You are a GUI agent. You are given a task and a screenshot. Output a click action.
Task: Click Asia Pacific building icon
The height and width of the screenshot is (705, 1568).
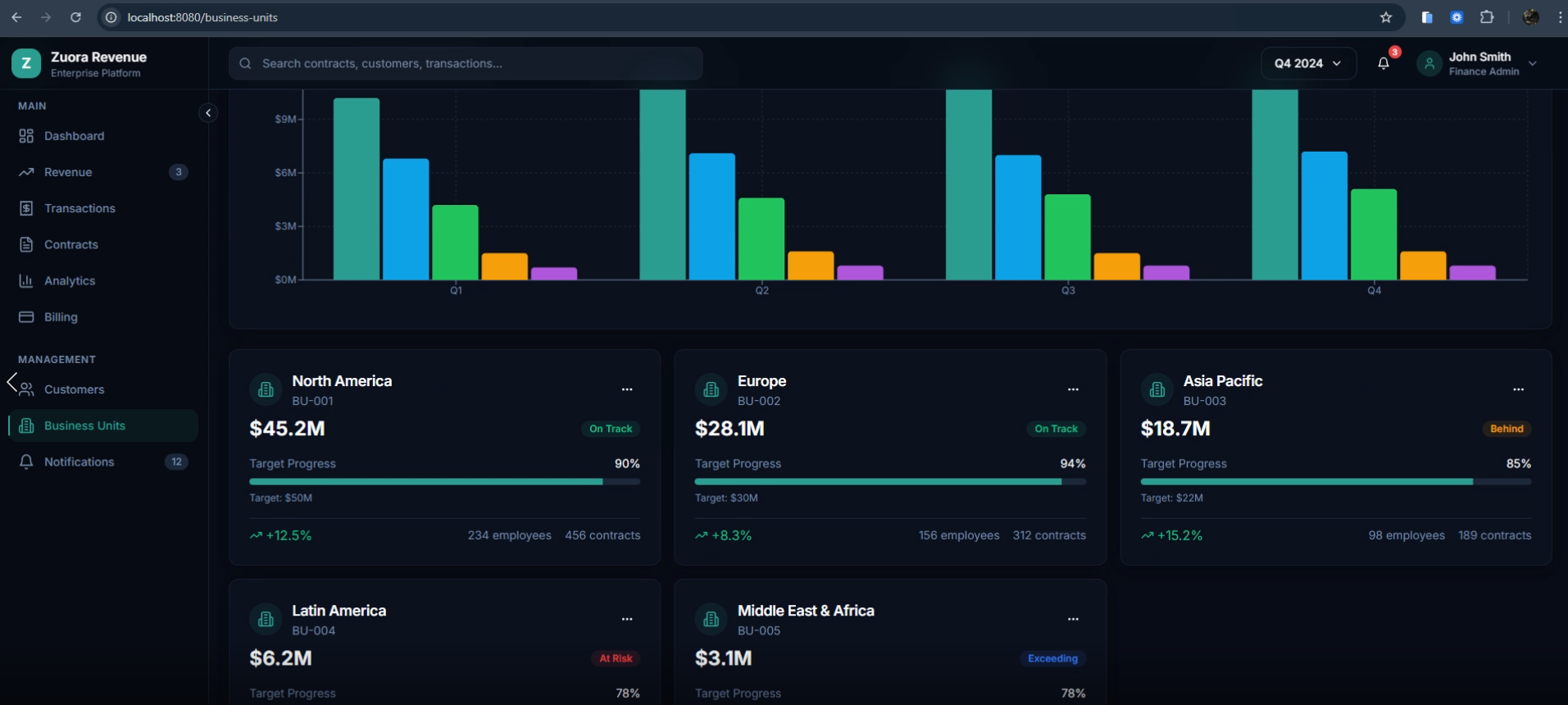tap(1157, 389)
